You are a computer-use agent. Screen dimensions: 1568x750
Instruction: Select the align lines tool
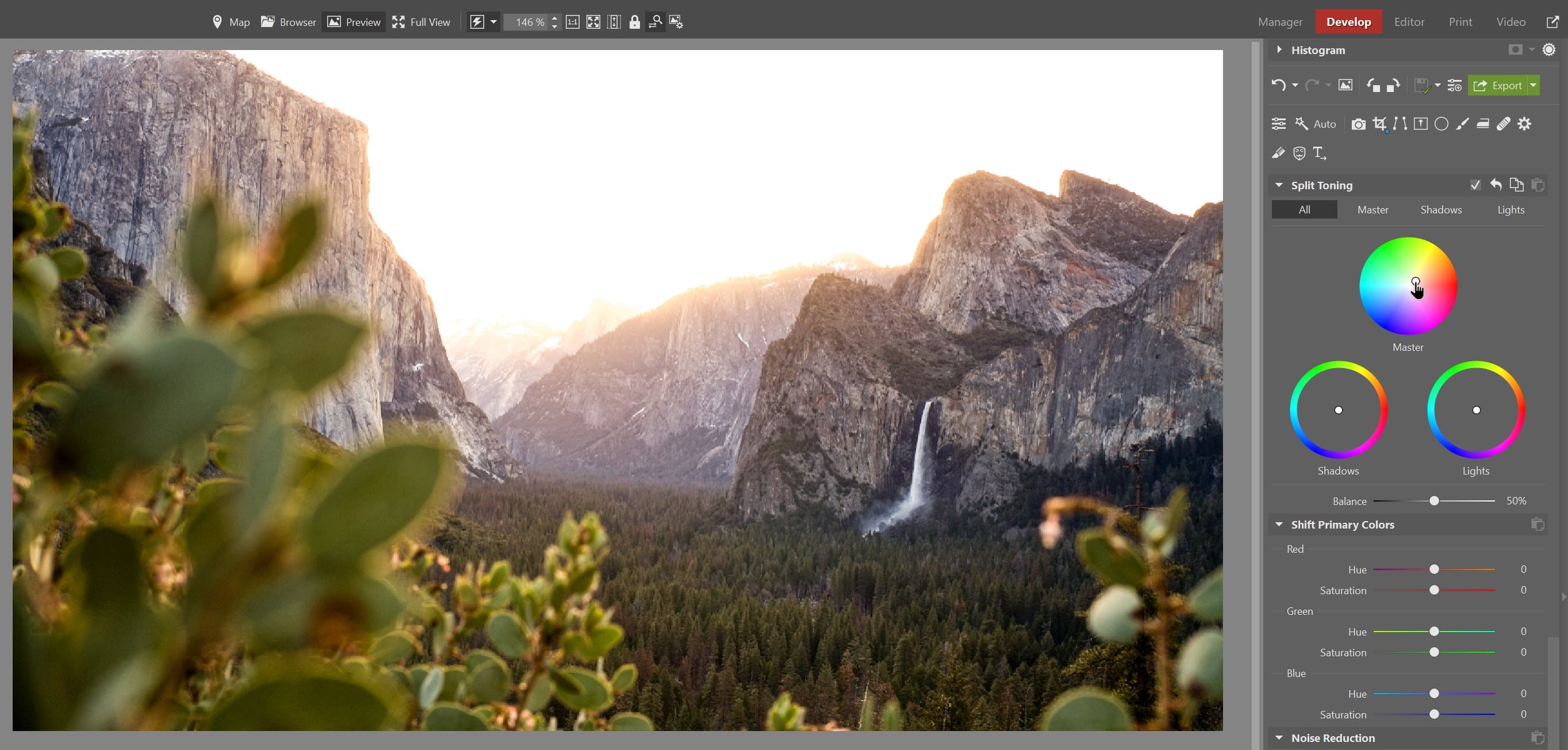pyautogui.click(x=1400, y=124)
